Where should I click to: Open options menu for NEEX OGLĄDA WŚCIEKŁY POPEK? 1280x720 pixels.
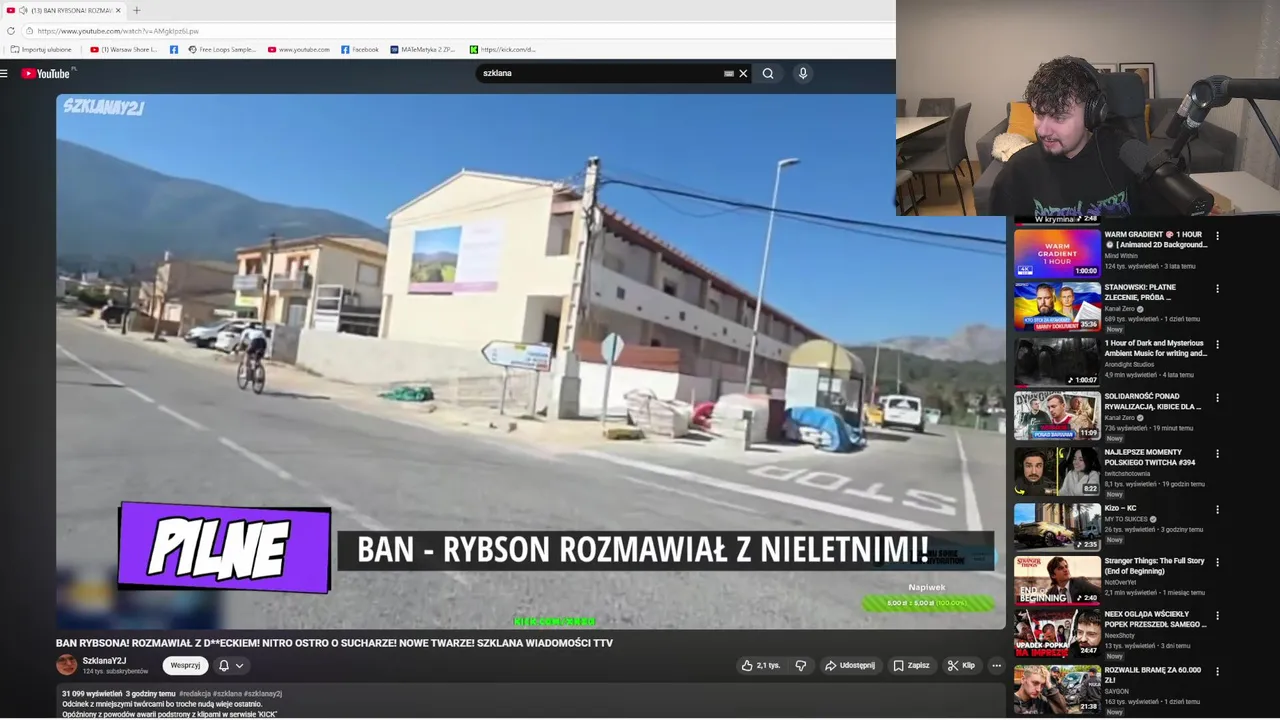1217,616
